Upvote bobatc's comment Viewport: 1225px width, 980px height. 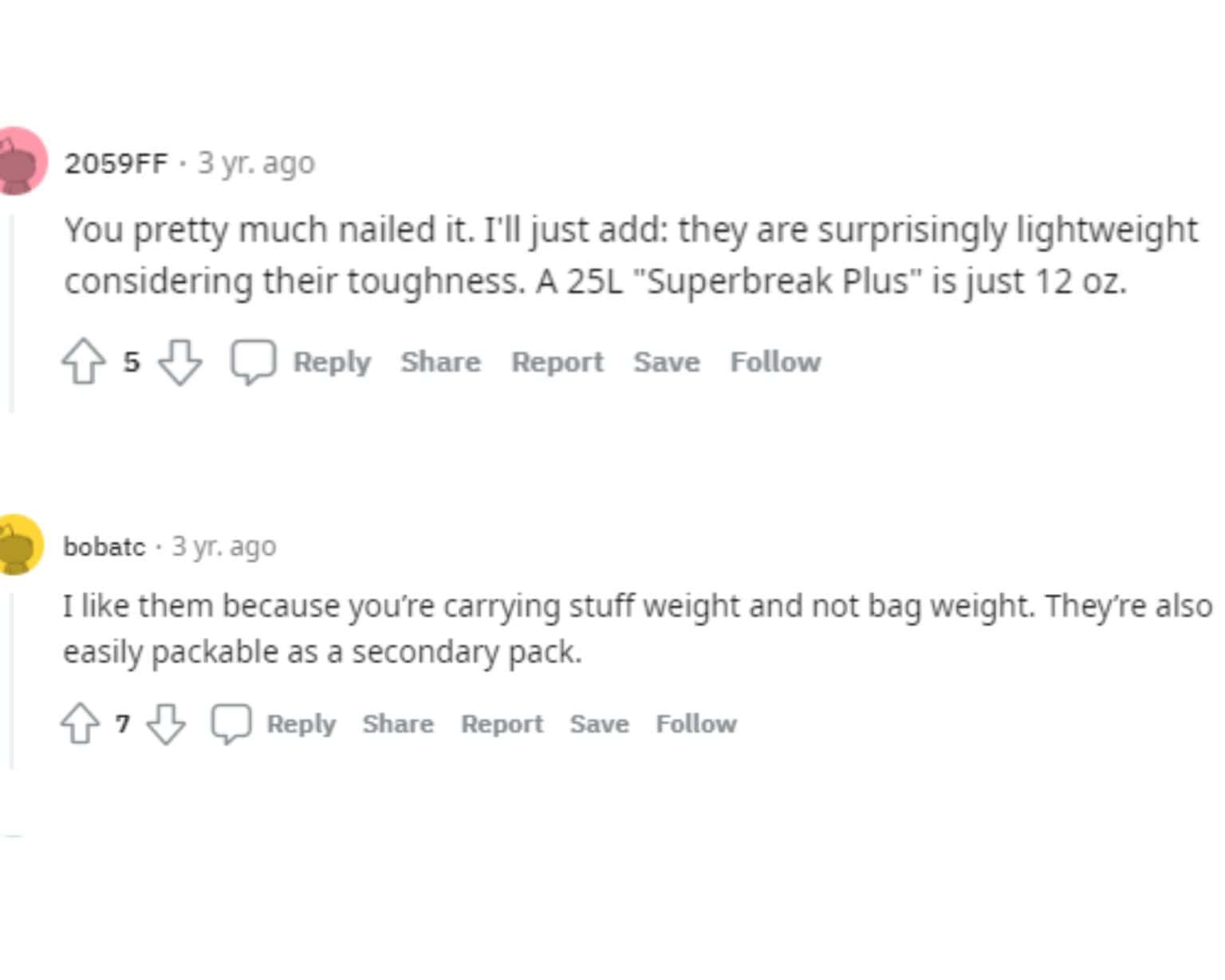coord(80,723)
